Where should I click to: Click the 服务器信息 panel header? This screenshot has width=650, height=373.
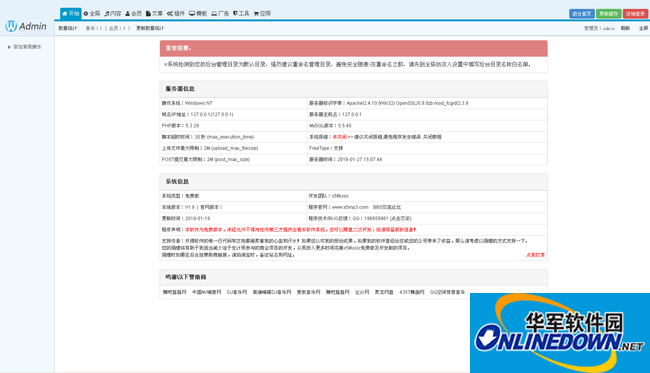click(354, 89)
